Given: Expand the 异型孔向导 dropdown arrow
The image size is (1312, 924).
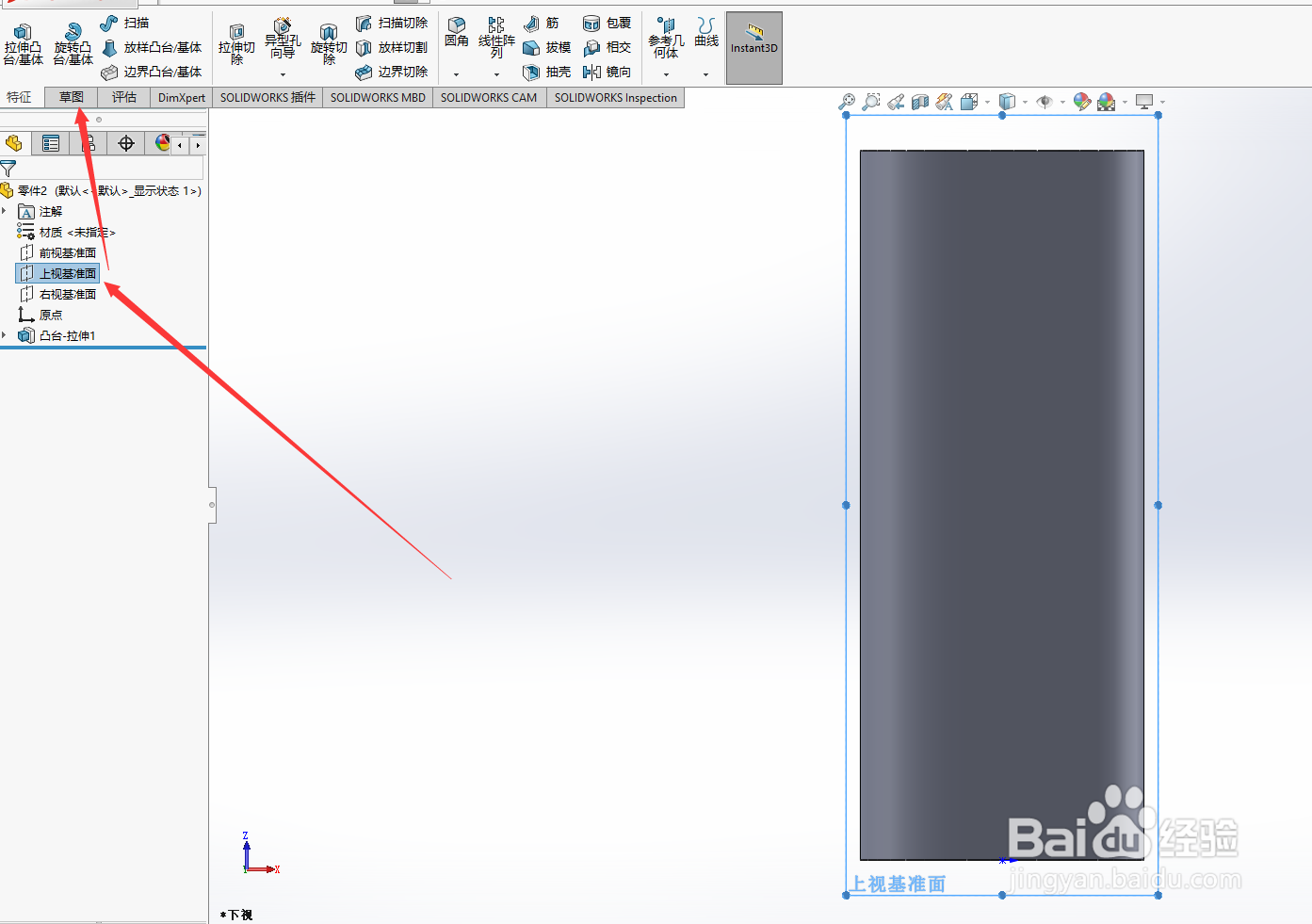Looking at the screenshot, I should coord(283,74).
